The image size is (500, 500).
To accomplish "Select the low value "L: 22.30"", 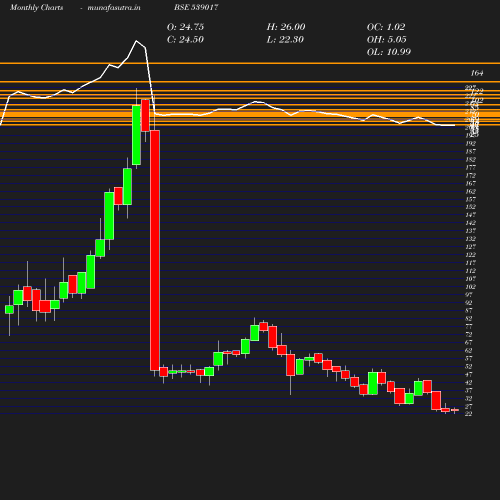I will pyautogui.click(x=285, y=40).
